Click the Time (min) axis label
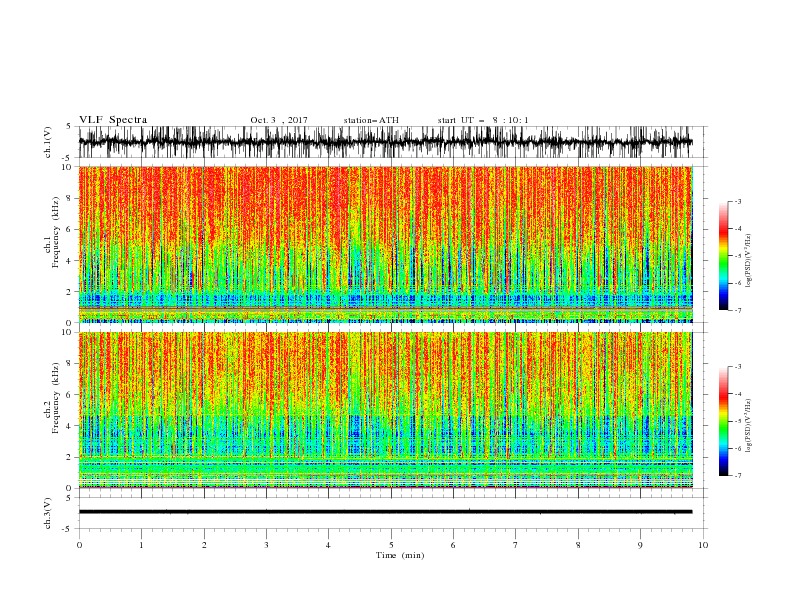 pyautogui.click(x=400, y=555)
